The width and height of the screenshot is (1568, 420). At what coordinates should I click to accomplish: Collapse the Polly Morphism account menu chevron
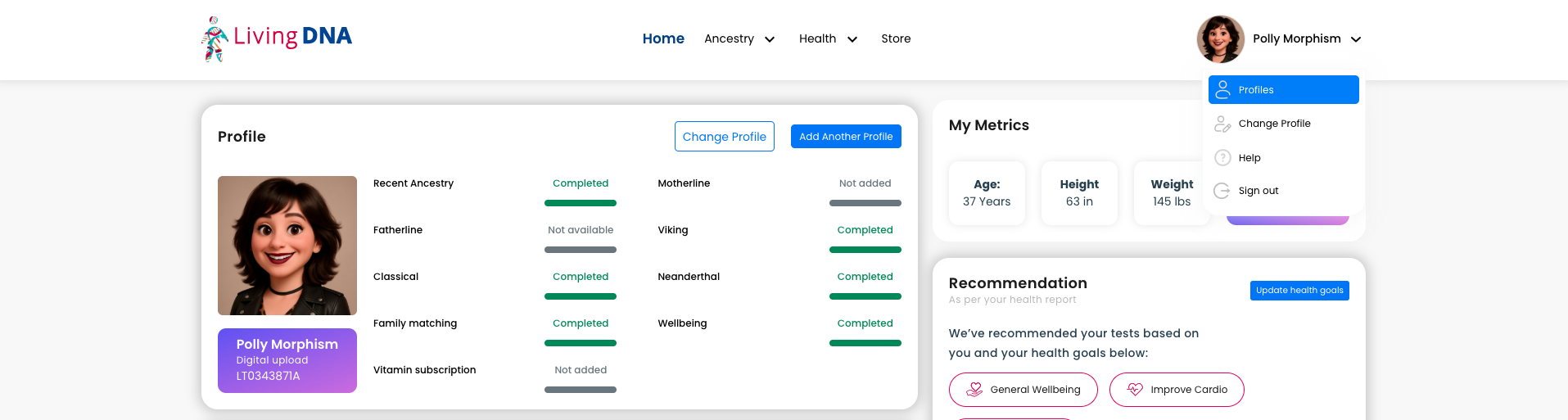[1356, 39]
